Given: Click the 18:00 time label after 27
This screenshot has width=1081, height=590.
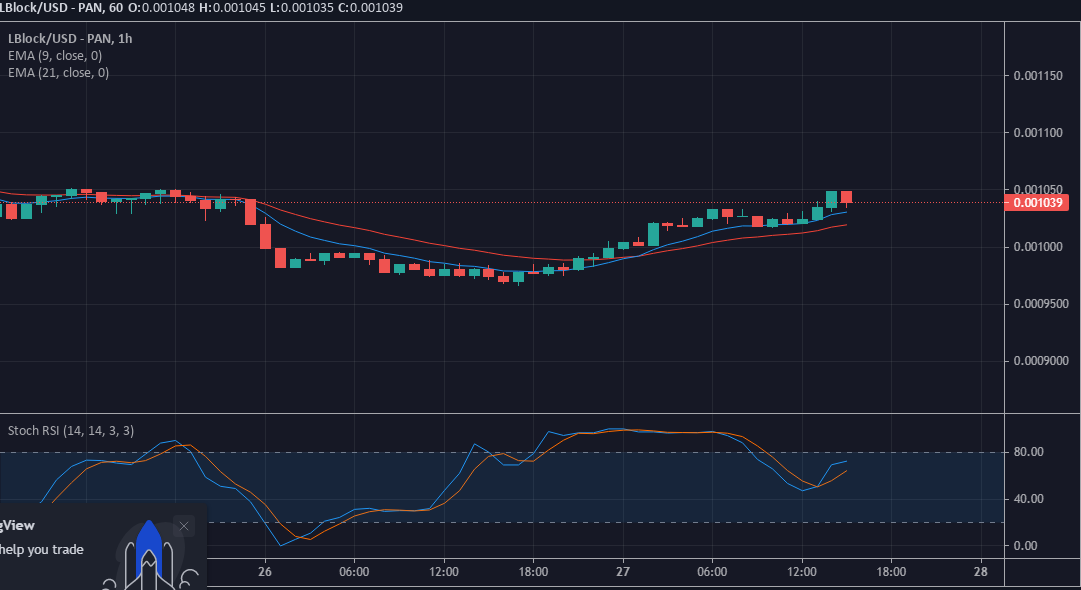Looking at the screenshot, I should 891,571.
